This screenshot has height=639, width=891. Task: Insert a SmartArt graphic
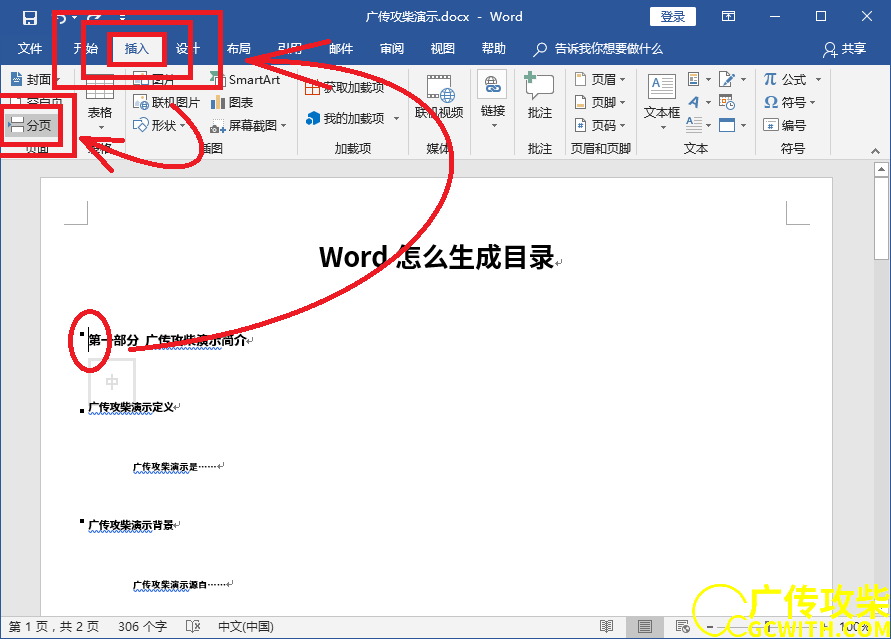point(245,80)
